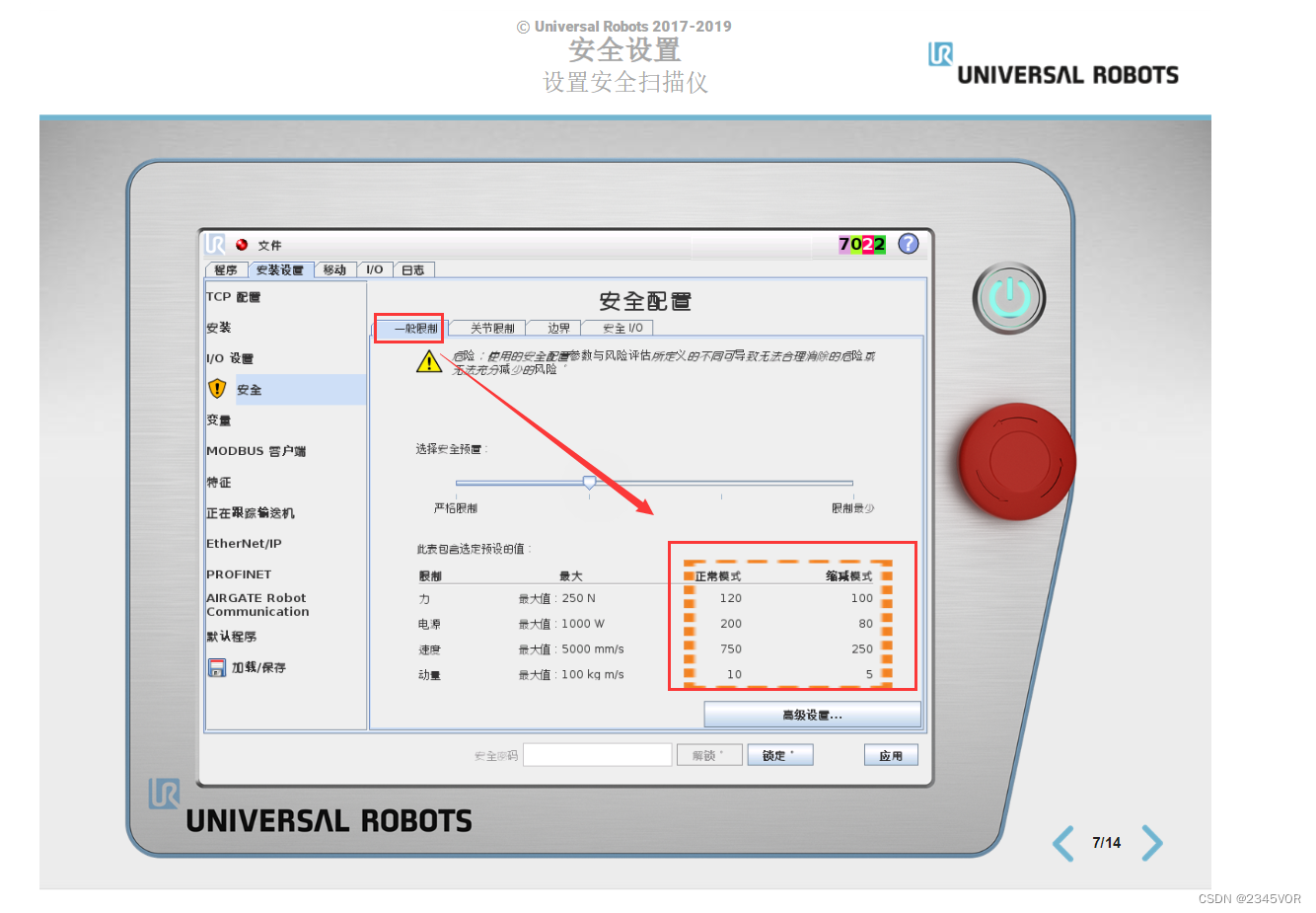The image size is (1316, 913).
Task: Click the red record dot beside 文件
Action: pyautogui.click(x=242, y=245)
